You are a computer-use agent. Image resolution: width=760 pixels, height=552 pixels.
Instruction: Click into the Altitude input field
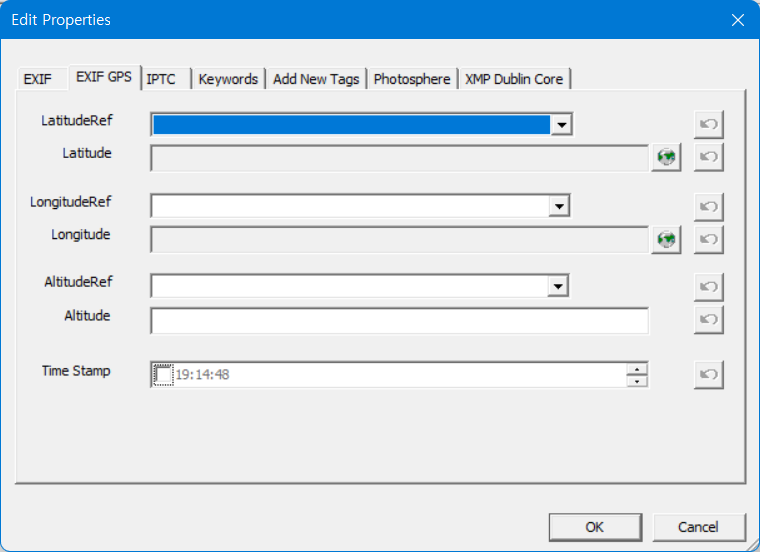(x=399, y=320)
